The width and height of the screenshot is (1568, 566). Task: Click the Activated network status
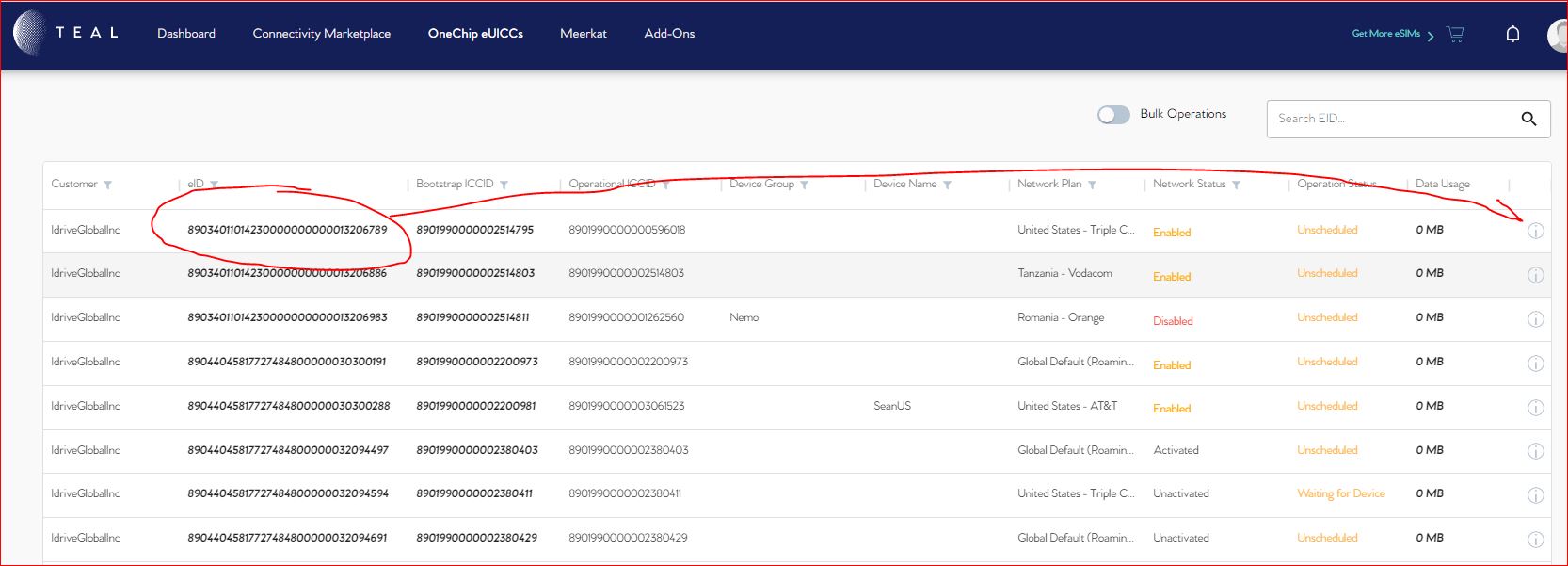pos(1176,450)
